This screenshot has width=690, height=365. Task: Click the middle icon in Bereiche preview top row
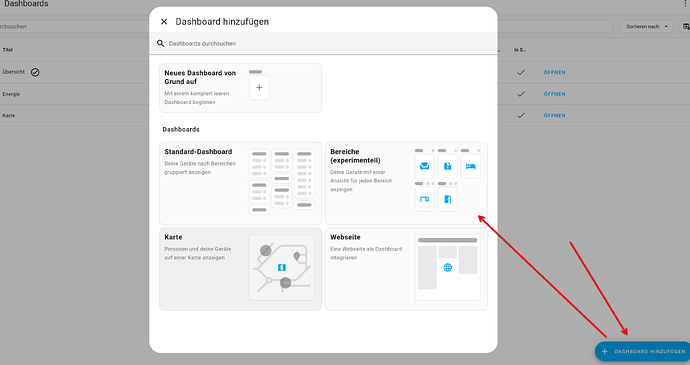pyautogui.click(x=448, y=166)
